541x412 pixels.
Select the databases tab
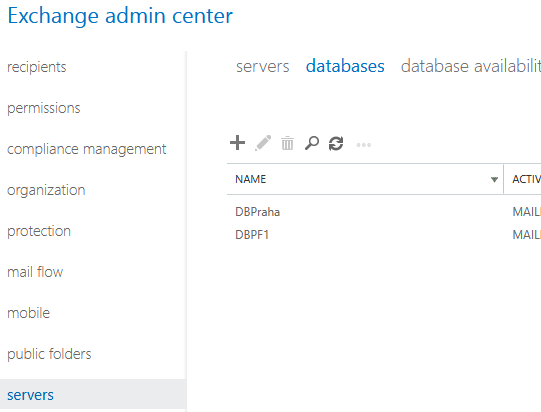(345, 66)
